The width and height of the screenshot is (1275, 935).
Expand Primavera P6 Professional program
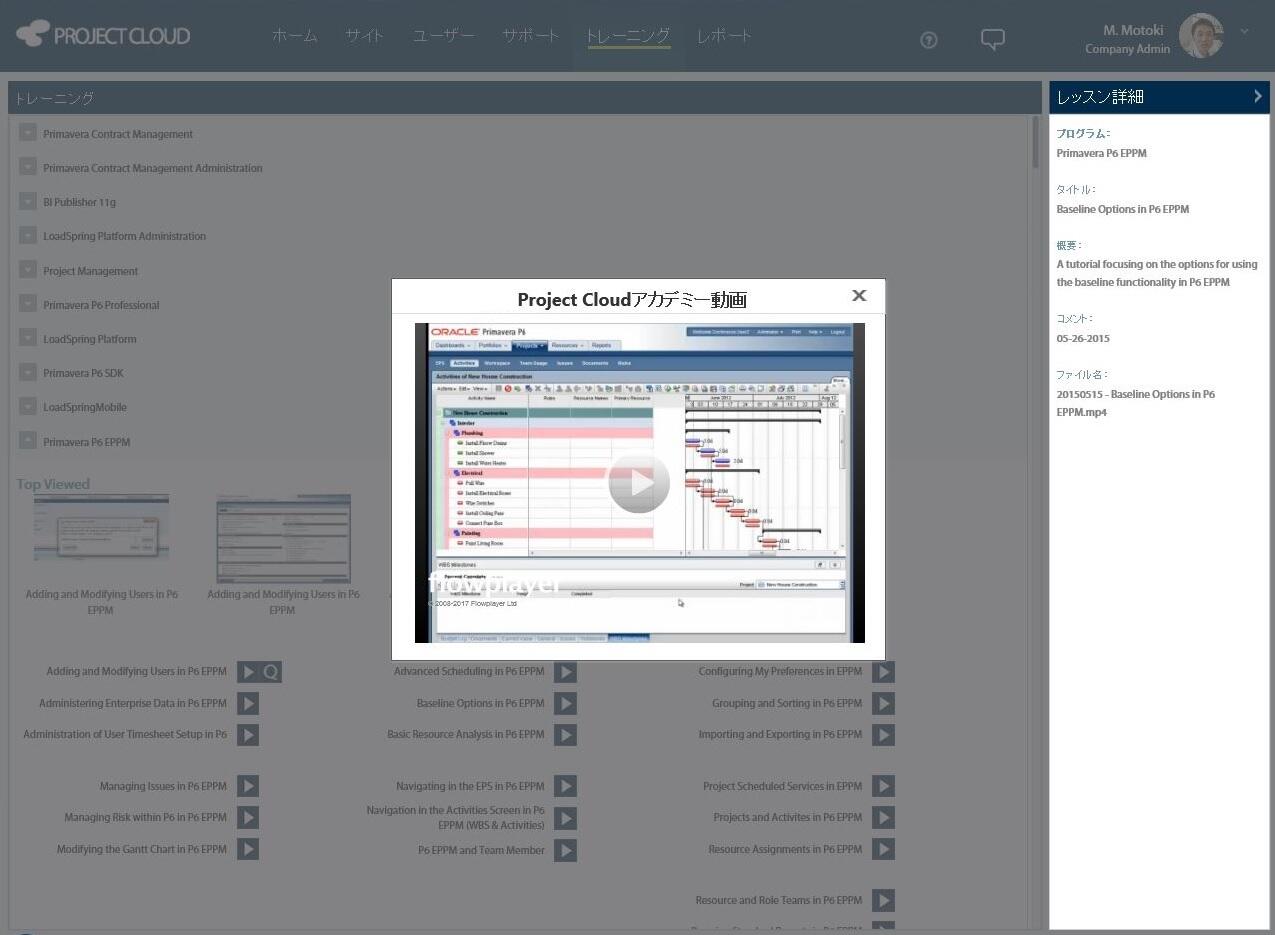[28, 304]
